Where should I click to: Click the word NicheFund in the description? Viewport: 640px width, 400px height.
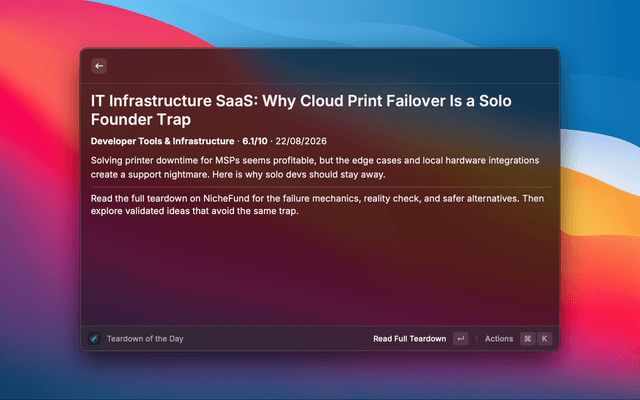226,199
